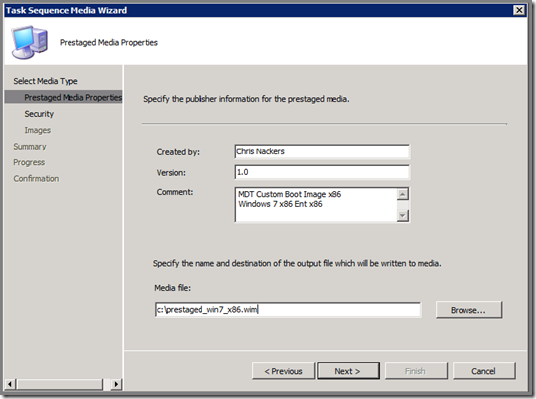
Task: Click 'Windows 7 x86 Ent x86' comment line
Action: pos(280,204)
